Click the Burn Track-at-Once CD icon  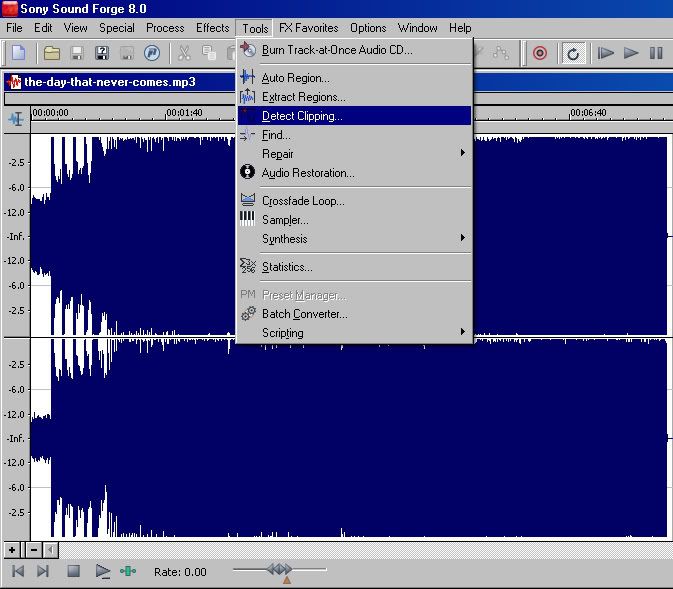pyautogui.click(x=248, y=50)
